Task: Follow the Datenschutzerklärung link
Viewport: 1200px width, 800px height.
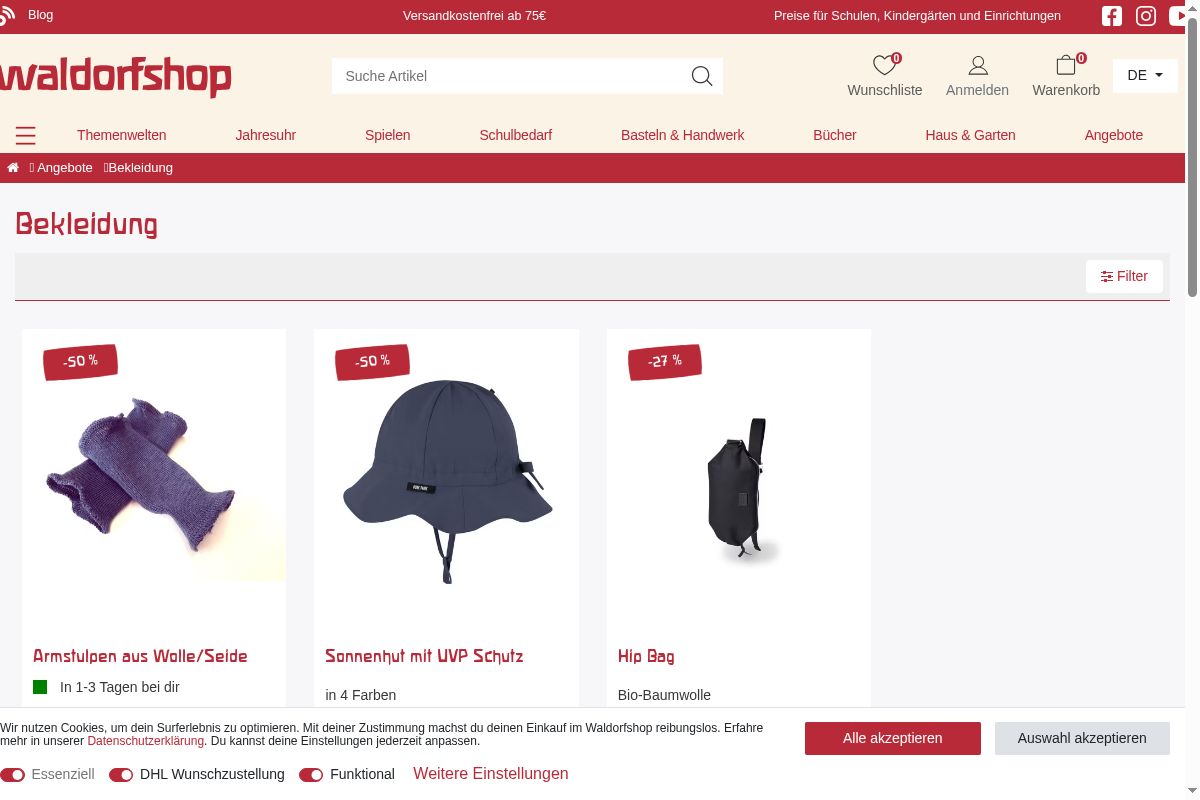Action: (146, 741)
